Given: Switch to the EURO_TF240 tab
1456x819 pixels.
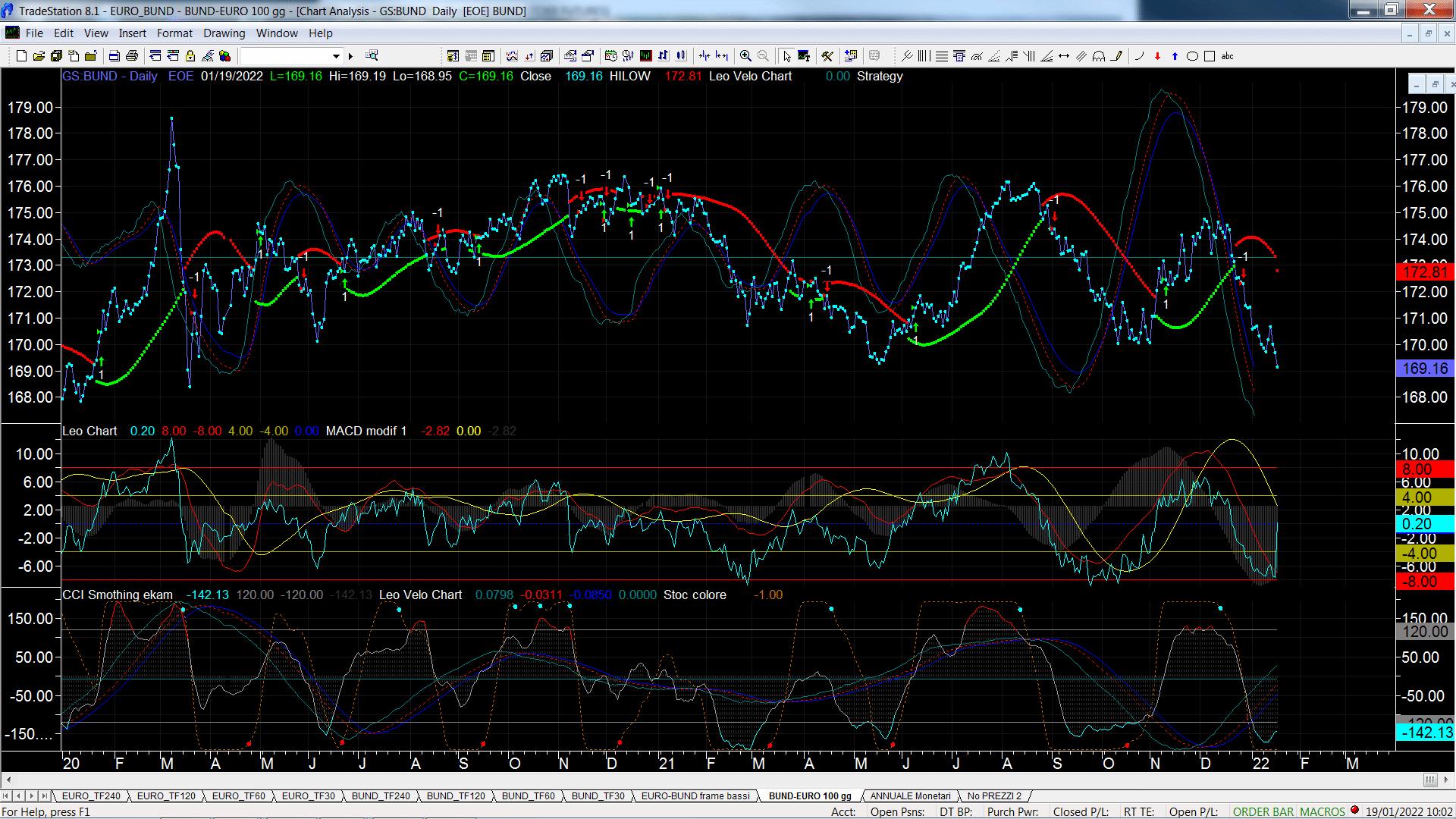Looking at the screenshot, I should pyautogui.click(x=91, y=795).
